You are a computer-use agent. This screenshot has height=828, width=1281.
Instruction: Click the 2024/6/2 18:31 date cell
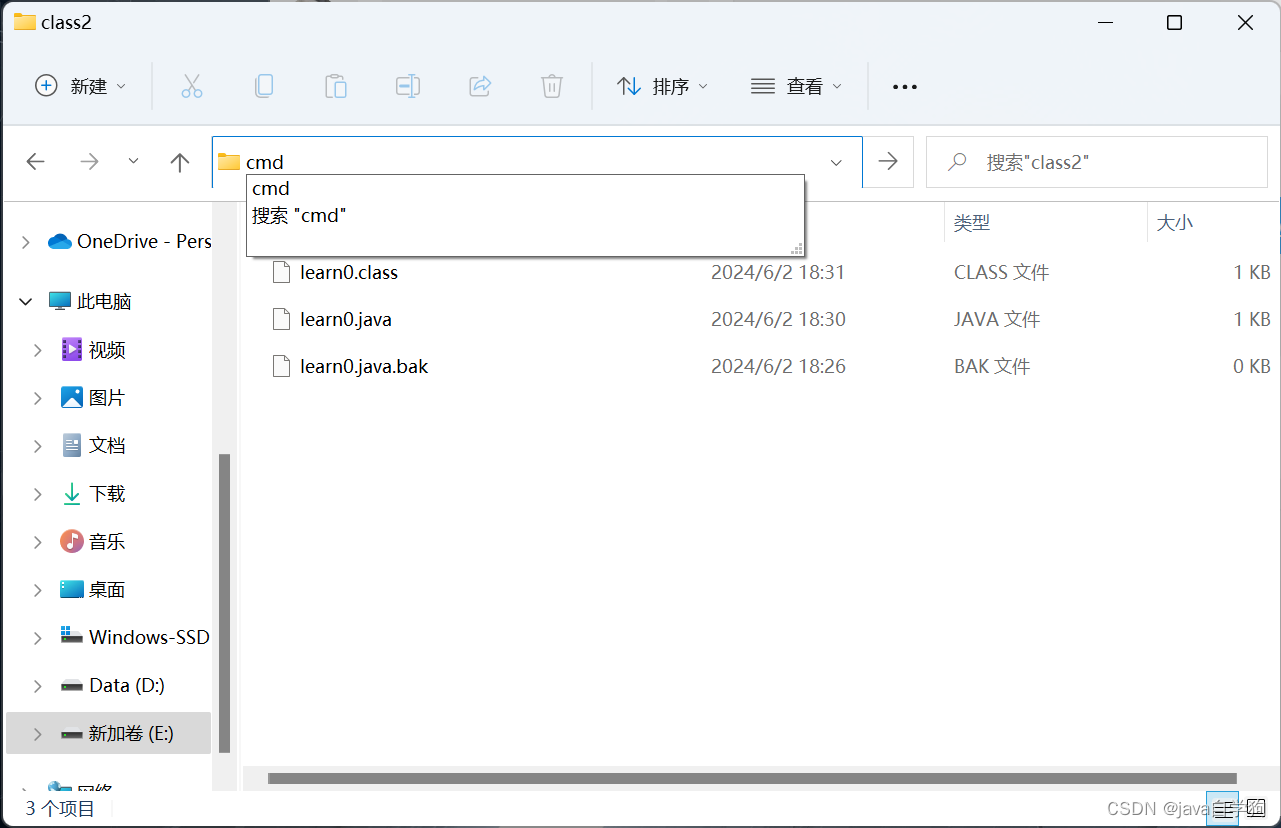tap(778, 272)
